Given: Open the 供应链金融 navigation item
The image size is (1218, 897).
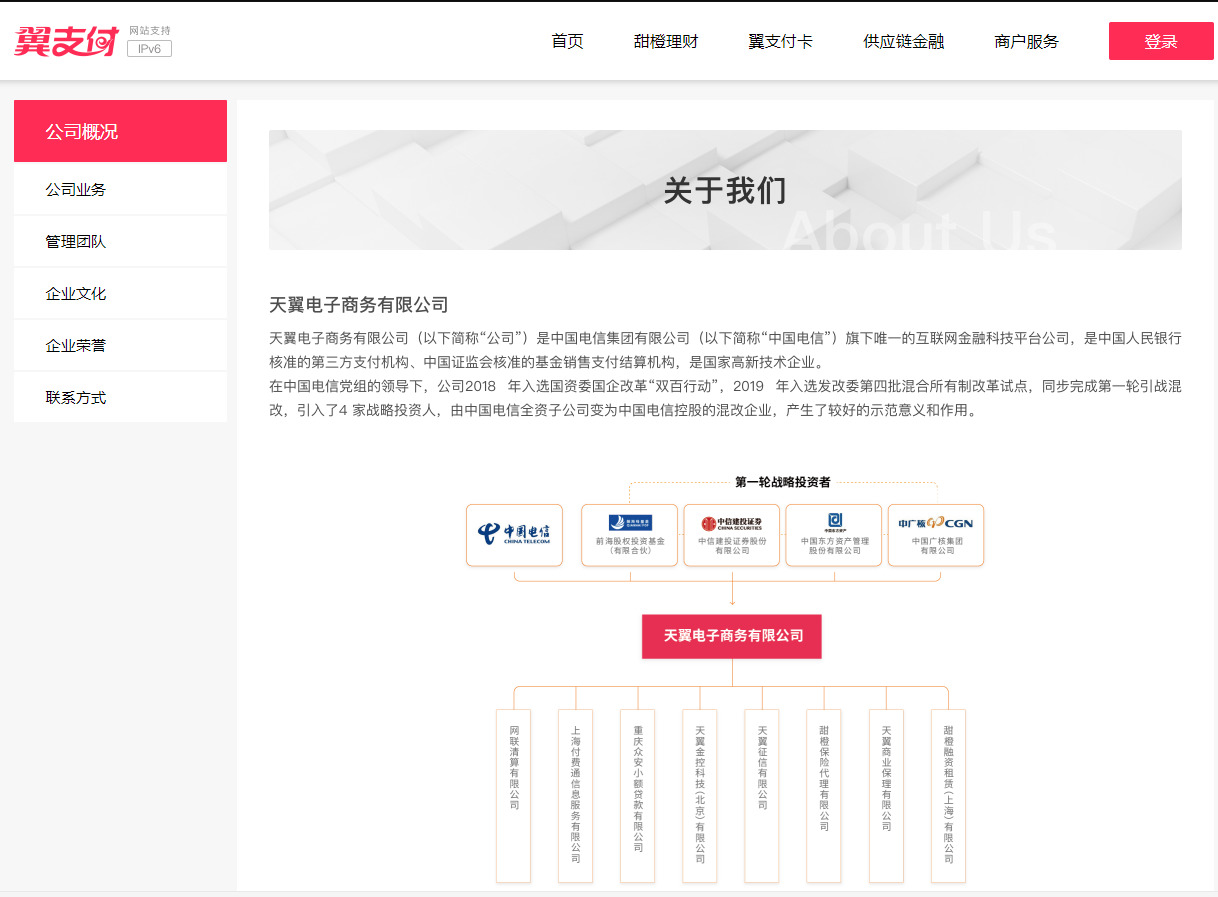Looking at the screenshot, I should (x=904, y=41).
